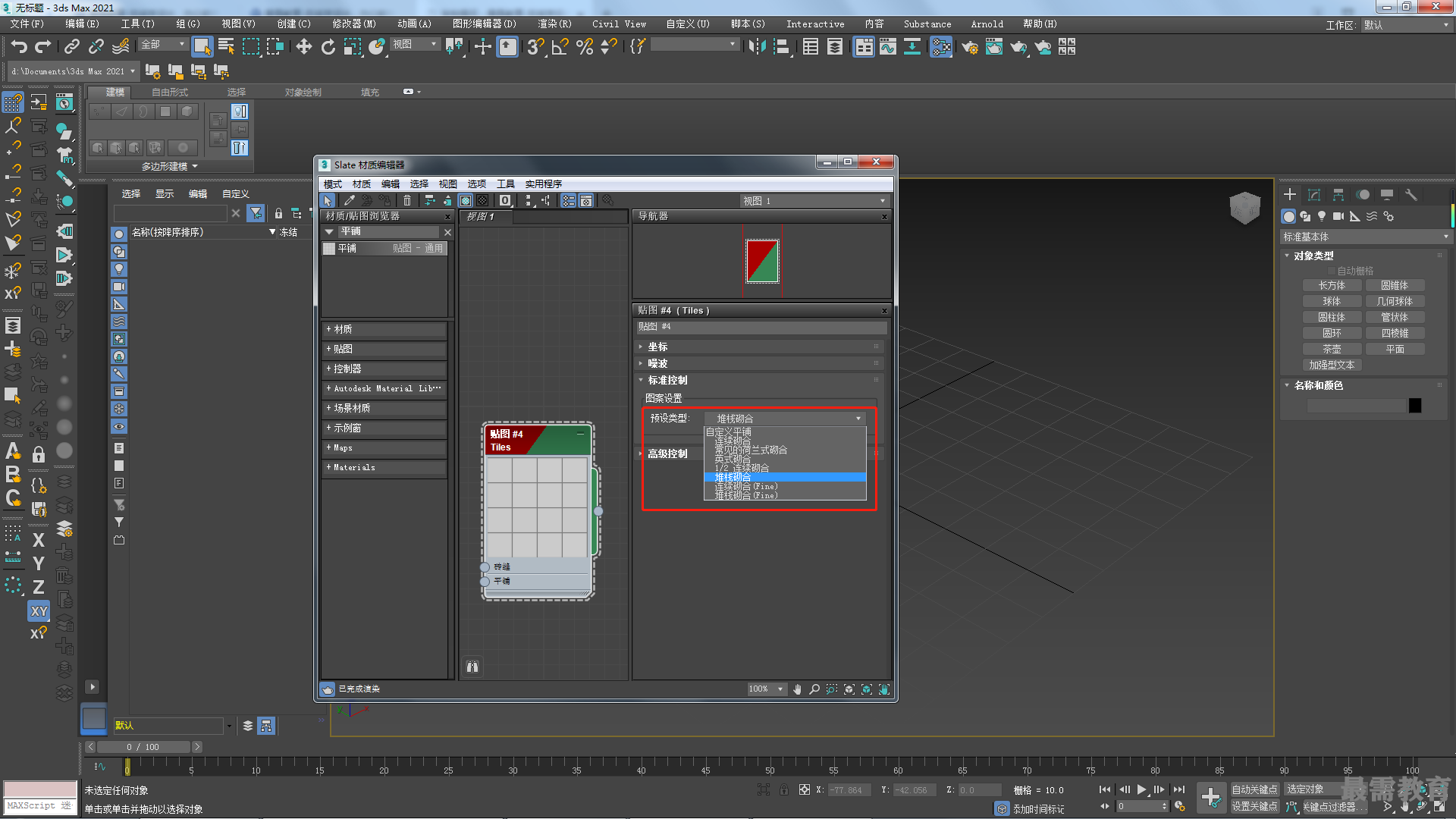
Task: Toggle the Material/Map Browser panel button
Action: click(568, 200)
